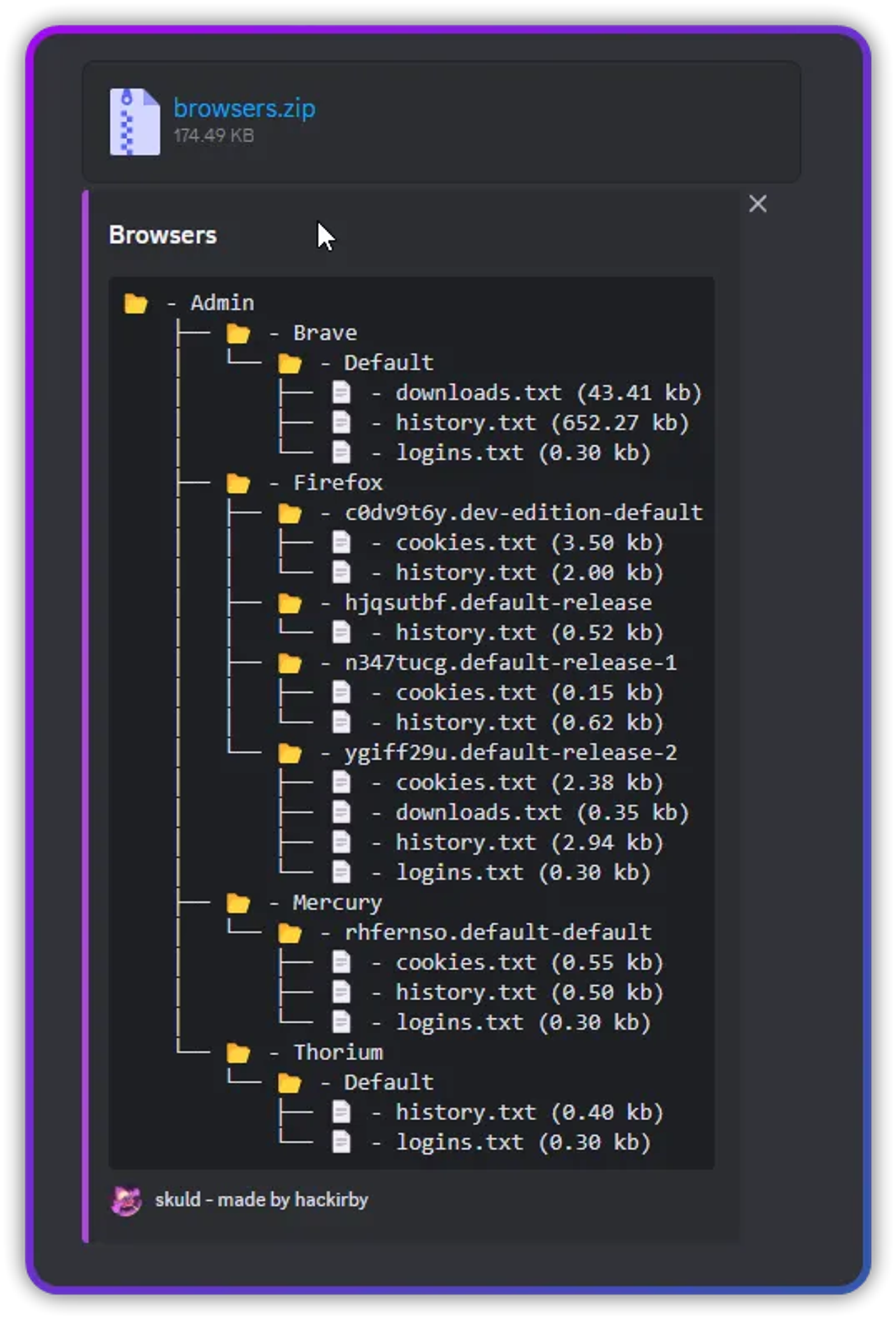Click file icon beside history.txt (0.50 kb)
896x1319 pixels.
pos(341,992)
